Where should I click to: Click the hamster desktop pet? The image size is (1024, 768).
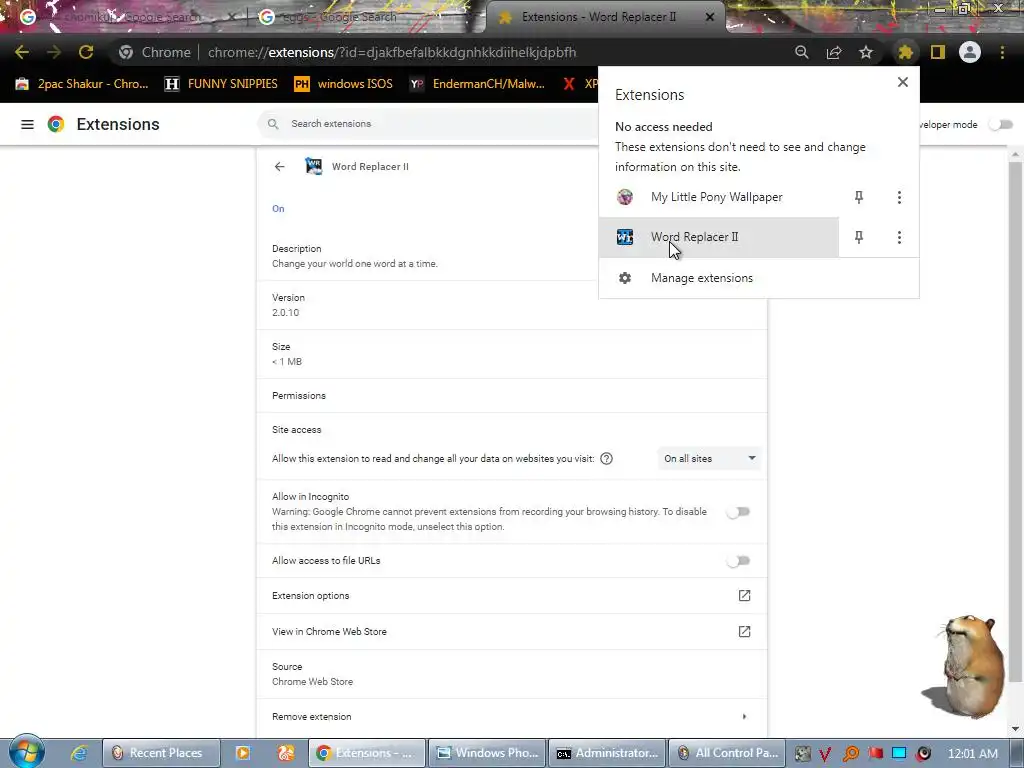pos(965,666)
